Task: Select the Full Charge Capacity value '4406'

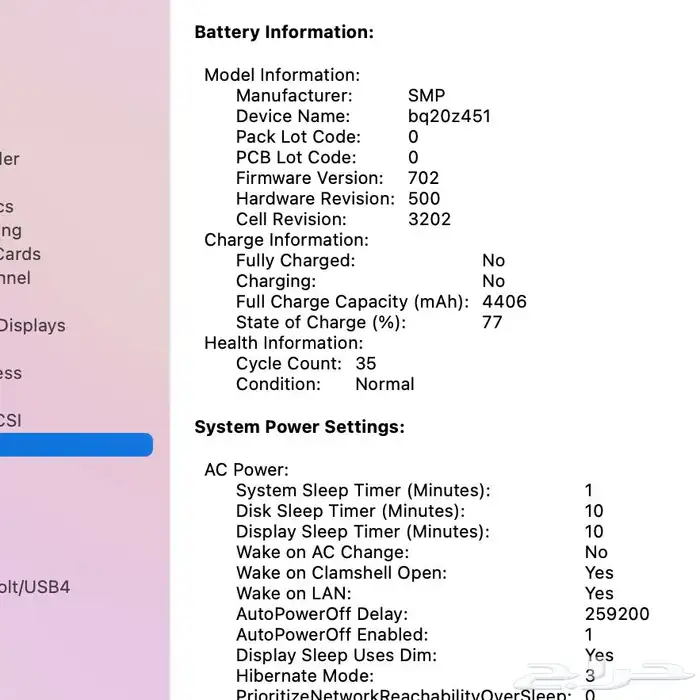Action: (x=504, y=302)
